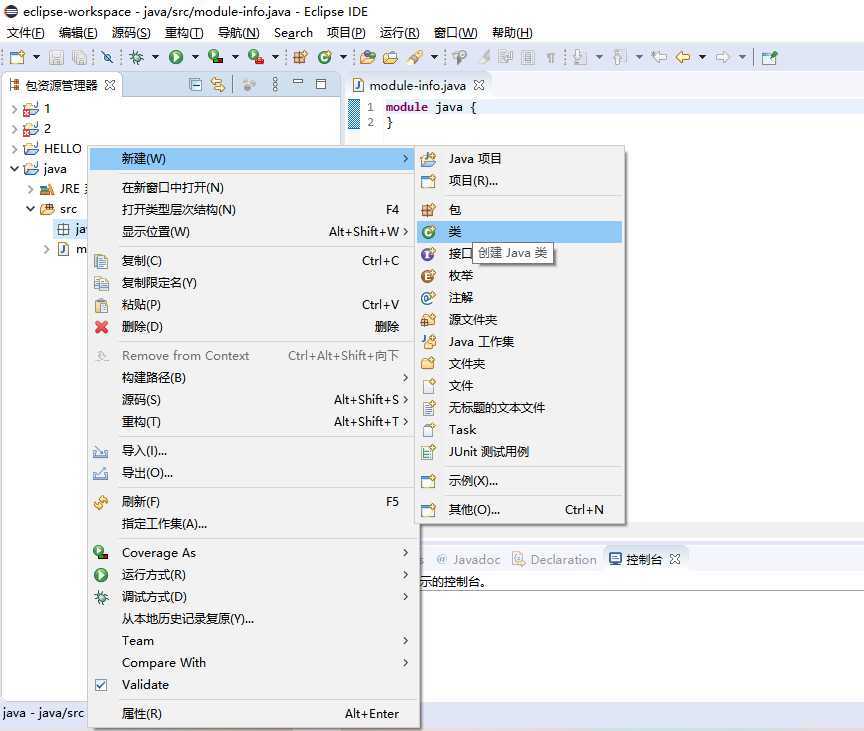
Task: Choose 其他(O)... in New submenu
Action: pyautogui.click(x=519, y=510)
